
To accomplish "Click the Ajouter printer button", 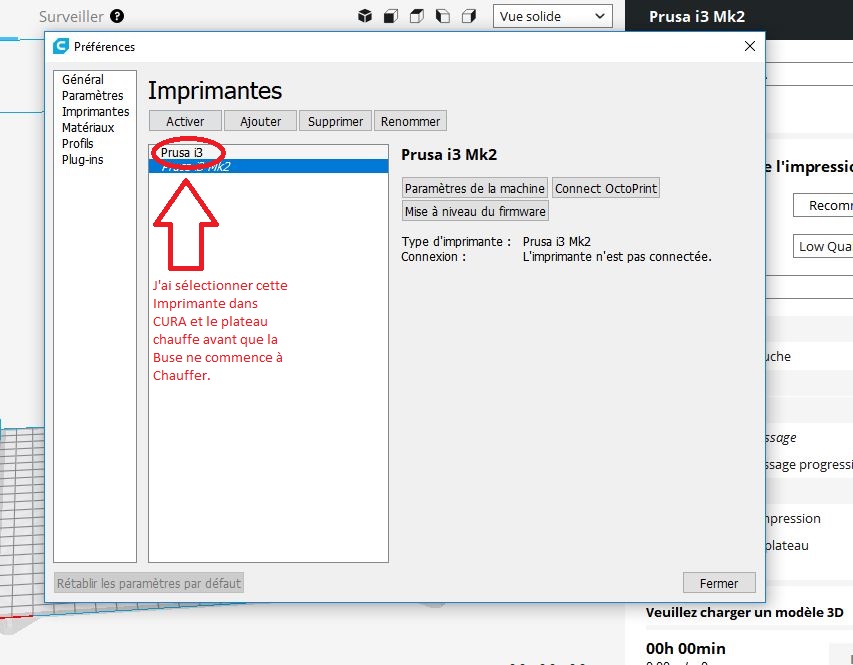I will tap(261, 121).
